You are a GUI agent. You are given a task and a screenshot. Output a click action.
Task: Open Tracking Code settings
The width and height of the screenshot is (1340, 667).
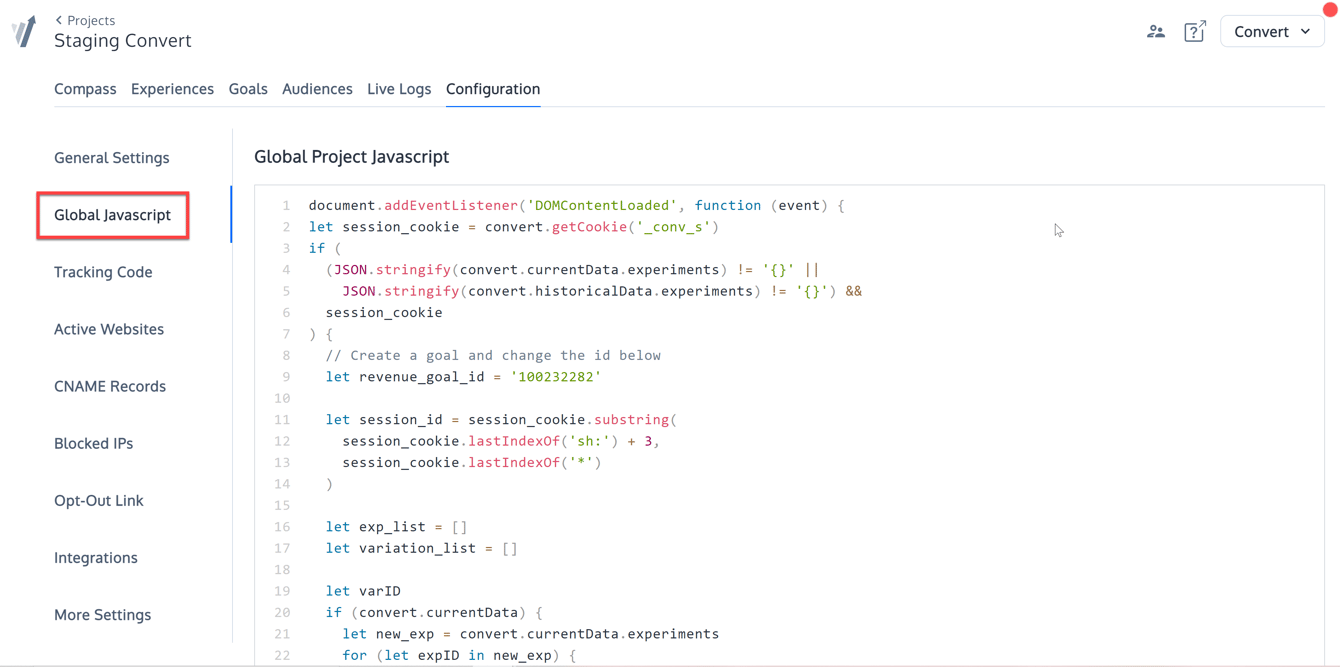(x=103, y=272)
